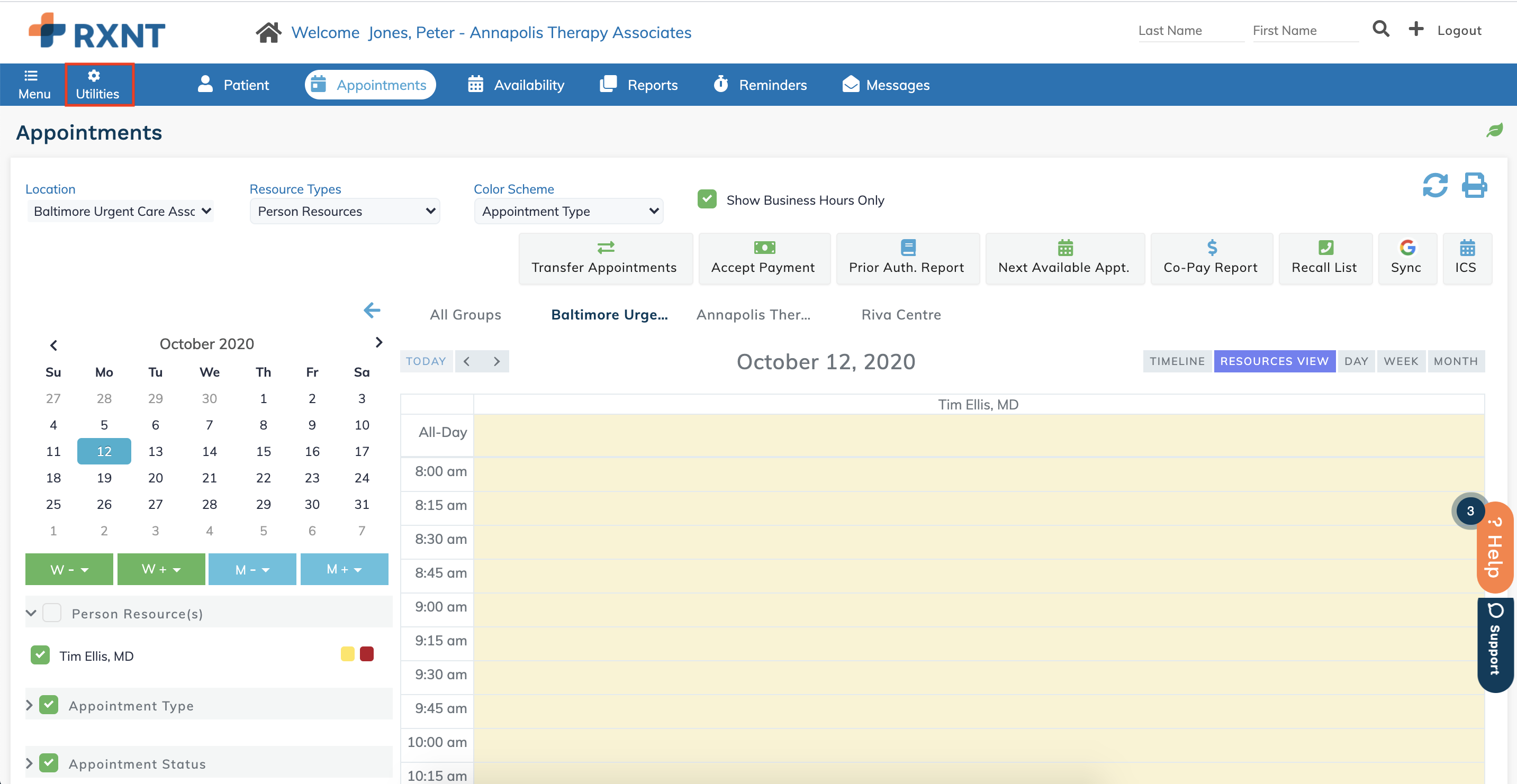
Task: Open the Reports tab
Action: pyautogui.click(x=639, y=85)
